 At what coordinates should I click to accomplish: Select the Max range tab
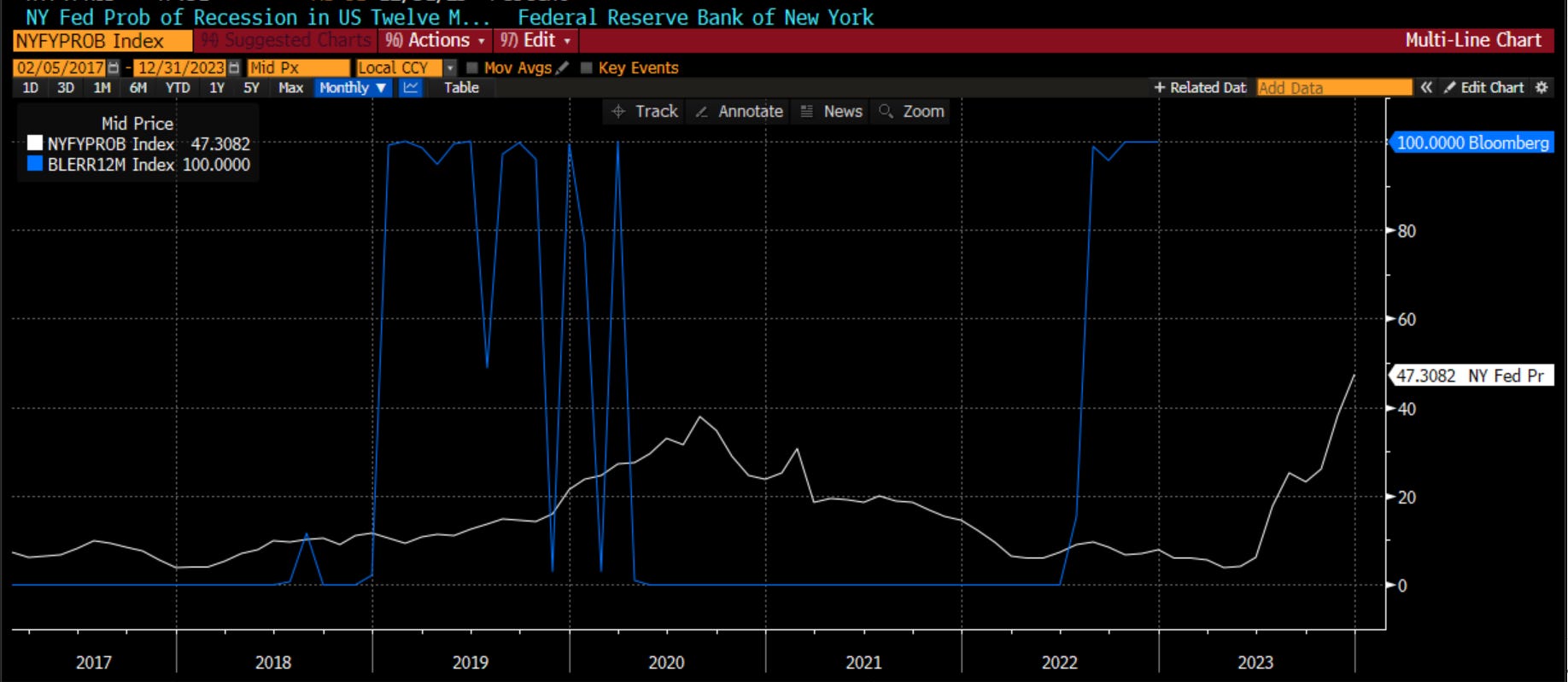[290, 87]
